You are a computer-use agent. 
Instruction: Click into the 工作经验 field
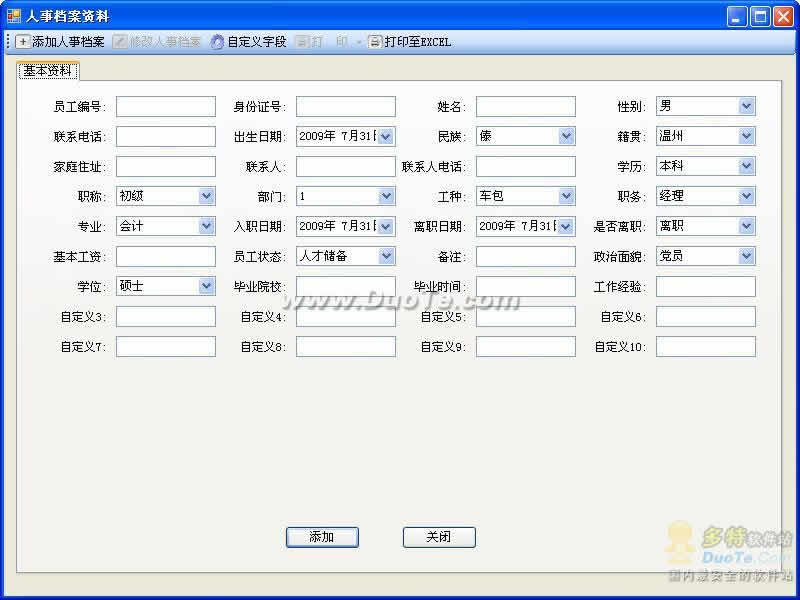pyautogui.click(x=706, y=287)
